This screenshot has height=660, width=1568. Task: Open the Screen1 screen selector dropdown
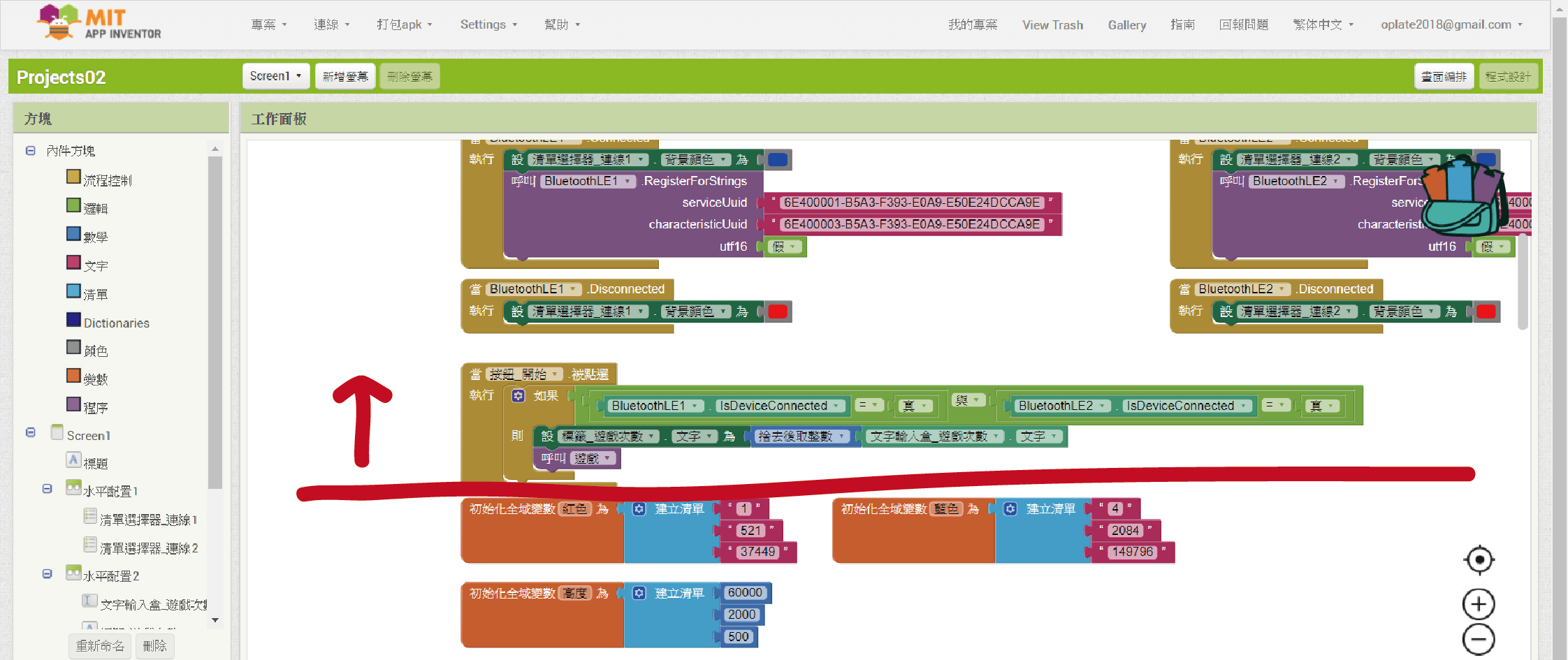click(275, 76)
